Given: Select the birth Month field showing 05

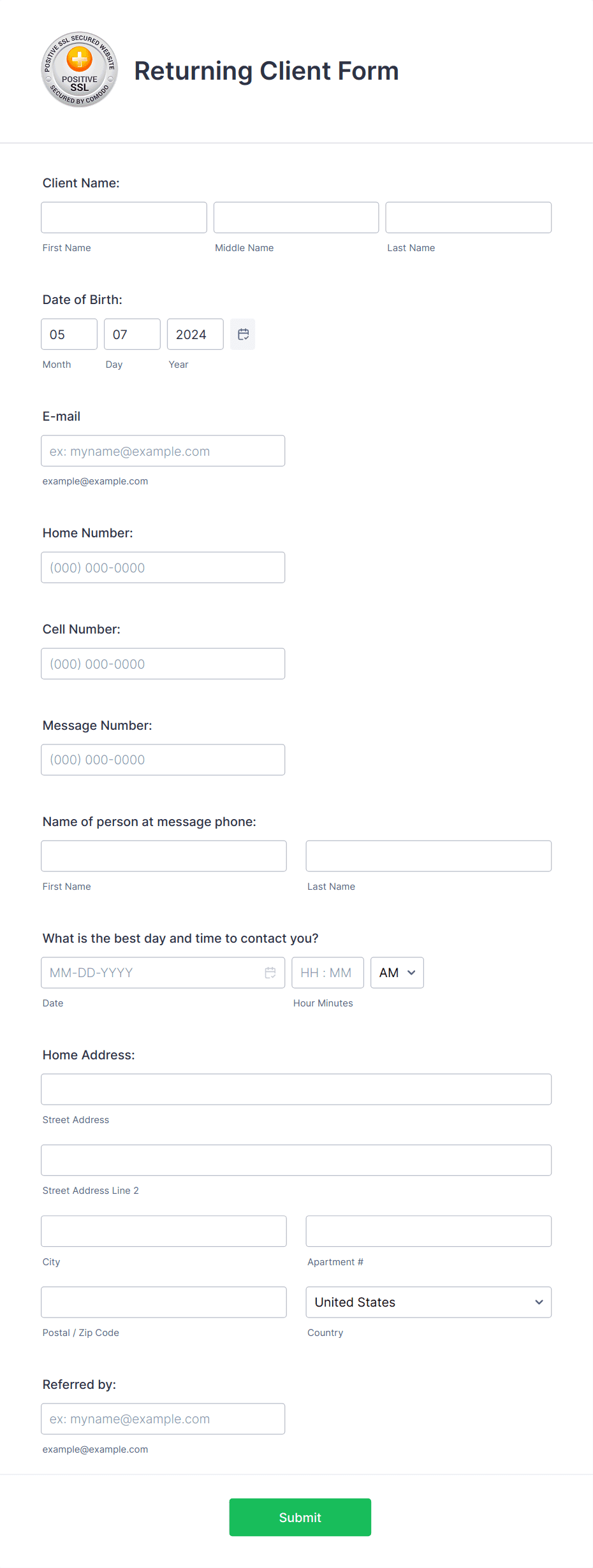Looking at the screenshot, I should 68,334.
